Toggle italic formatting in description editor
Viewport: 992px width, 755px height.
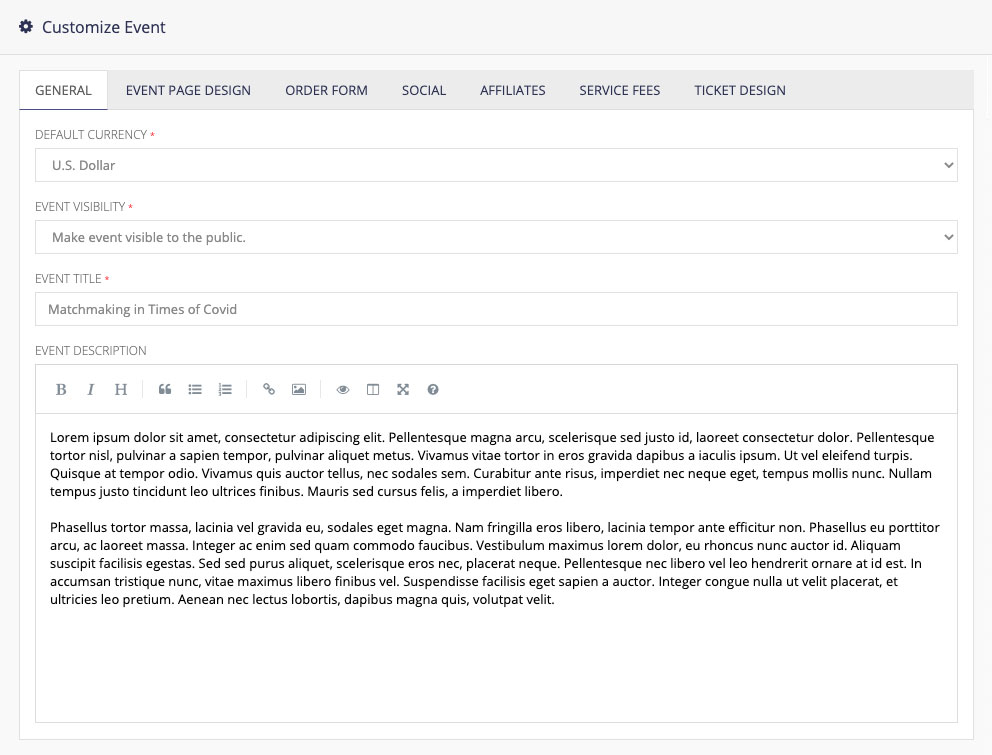[90, 389]
